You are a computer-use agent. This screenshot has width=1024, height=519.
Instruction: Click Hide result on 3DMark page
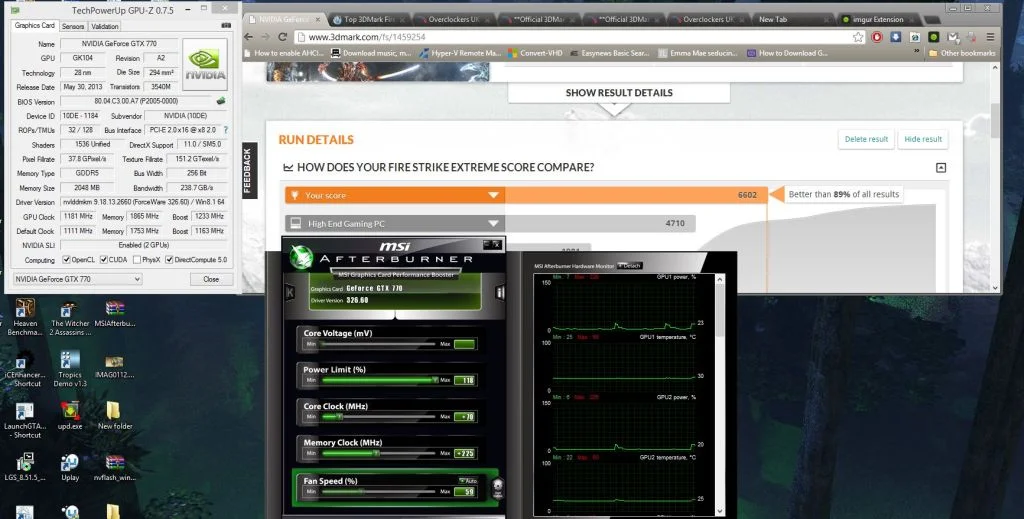(923, 139)
